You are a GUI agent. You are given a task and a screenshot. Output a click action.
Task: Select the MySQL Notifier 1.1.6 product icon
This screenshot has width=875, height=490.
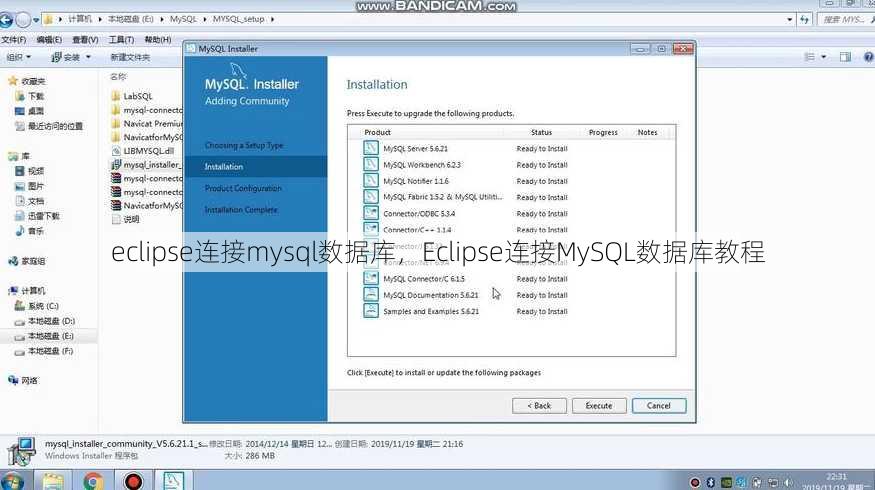click(371, 180)
